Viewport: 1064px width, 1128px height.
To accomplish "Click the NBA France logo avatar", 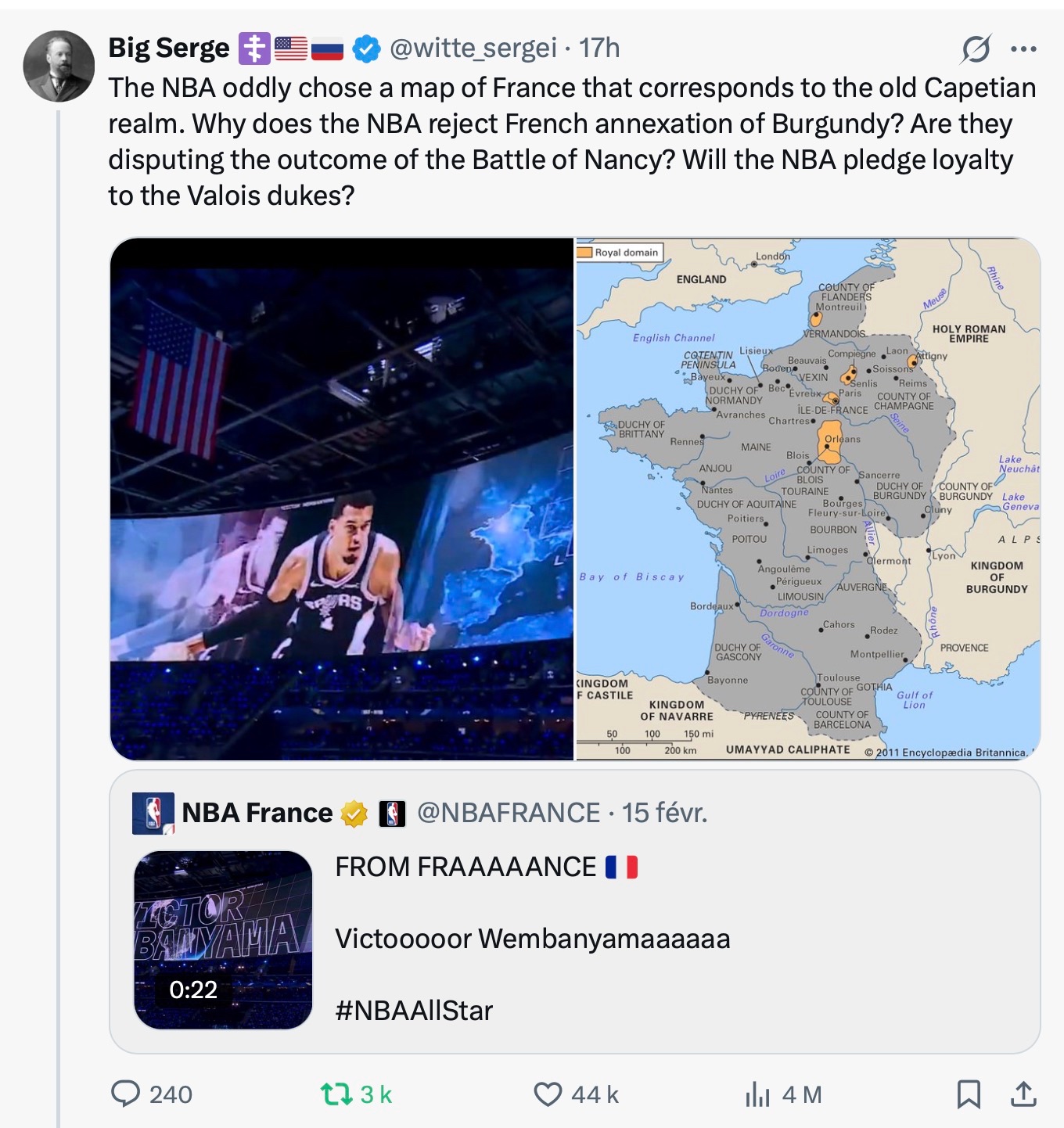I will tap(153, 814).
